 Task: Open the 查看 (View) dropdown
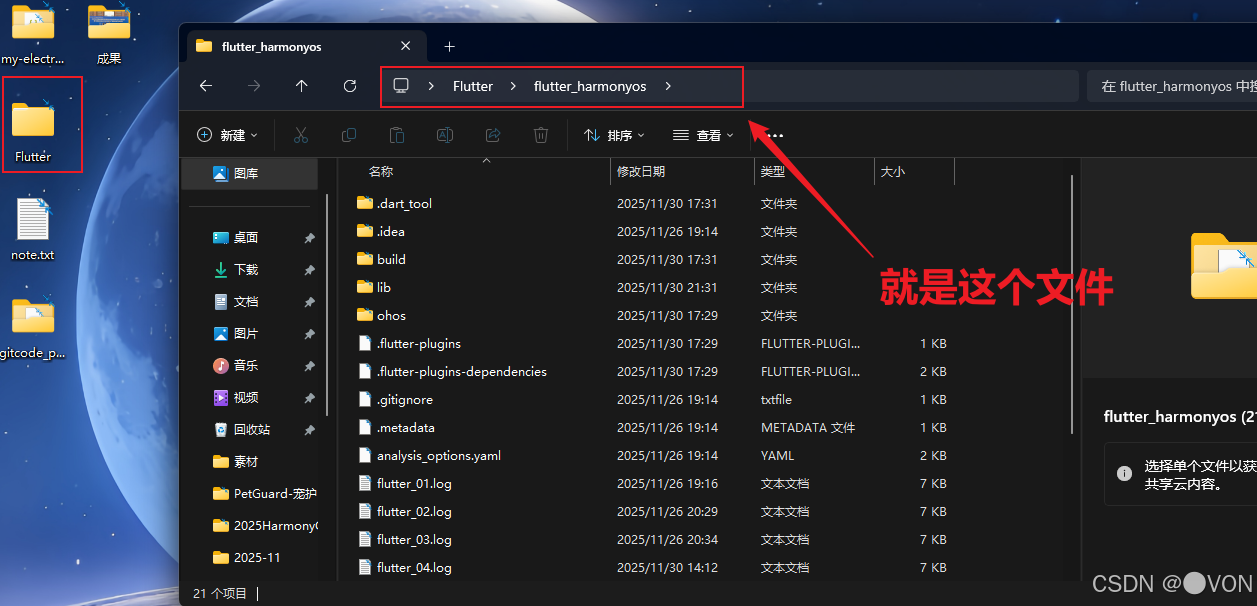pos(703,135)
